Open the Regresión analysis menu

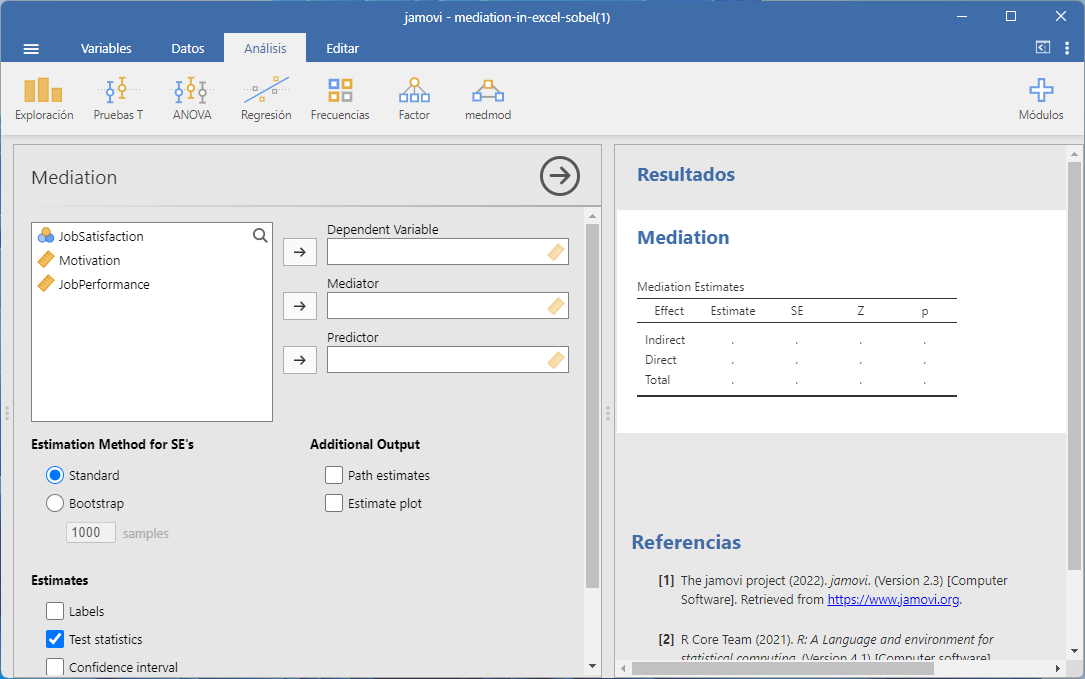tap(266, 99)
